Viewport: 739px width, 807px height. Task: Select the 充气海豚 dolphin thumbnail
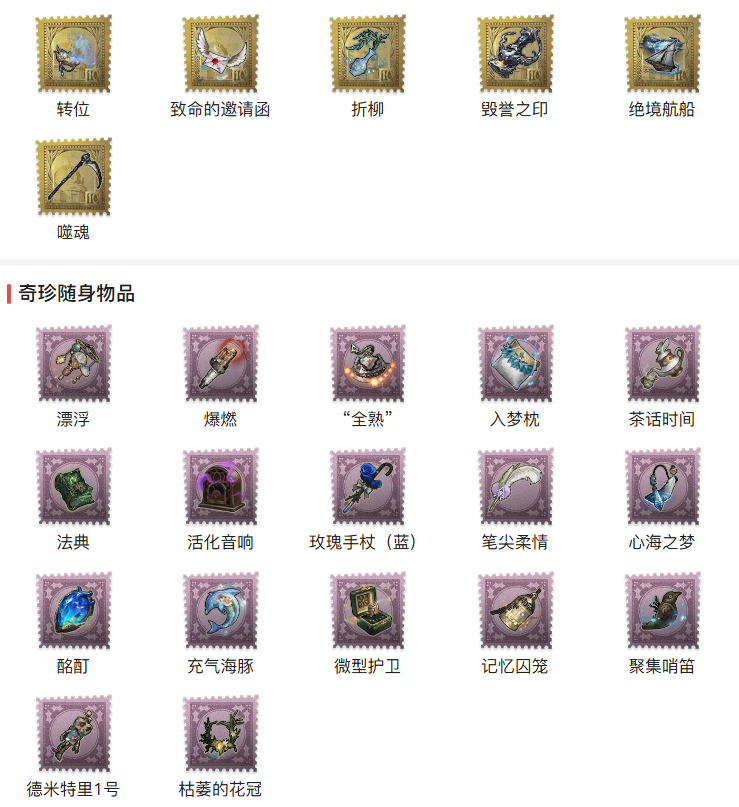point(221,611)
